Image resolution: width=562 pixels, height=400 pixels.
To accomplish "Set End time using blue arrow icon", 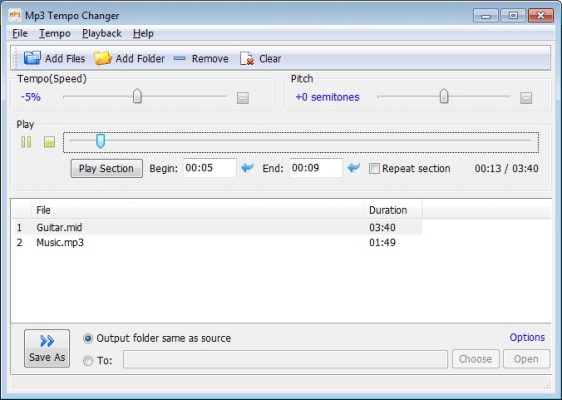I will click(353, 167).
